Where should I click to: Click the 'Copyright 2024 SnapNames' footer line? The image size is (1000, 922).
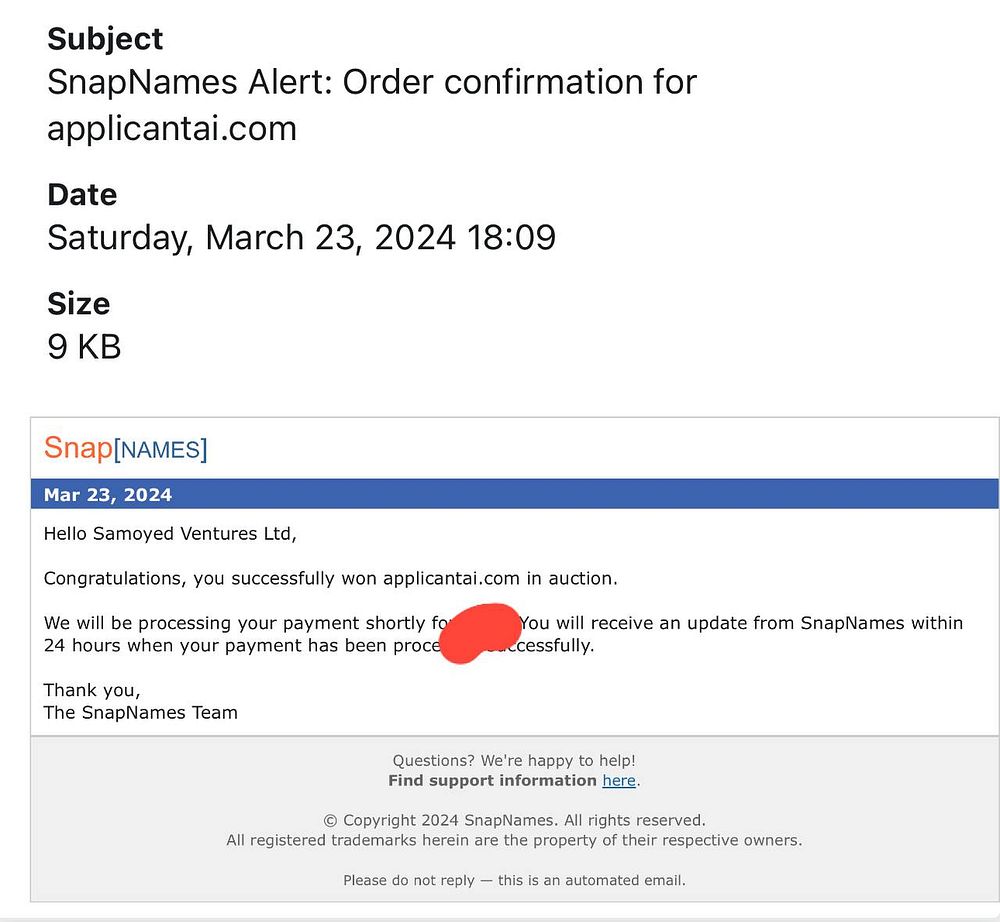pyautogui.click(x=514, y=820)
